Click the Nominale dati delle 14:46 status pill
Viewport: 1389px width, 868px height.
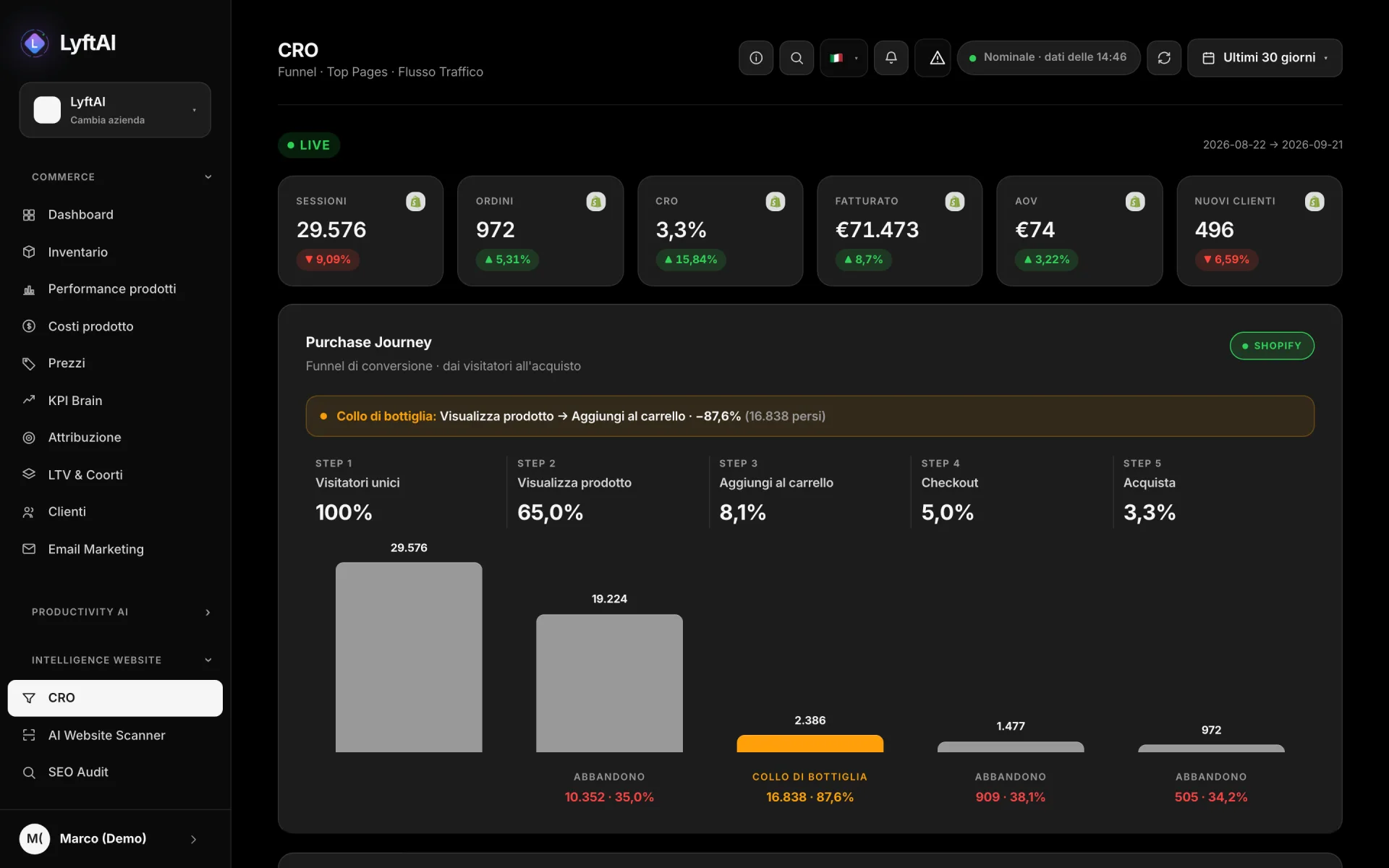1048,58
